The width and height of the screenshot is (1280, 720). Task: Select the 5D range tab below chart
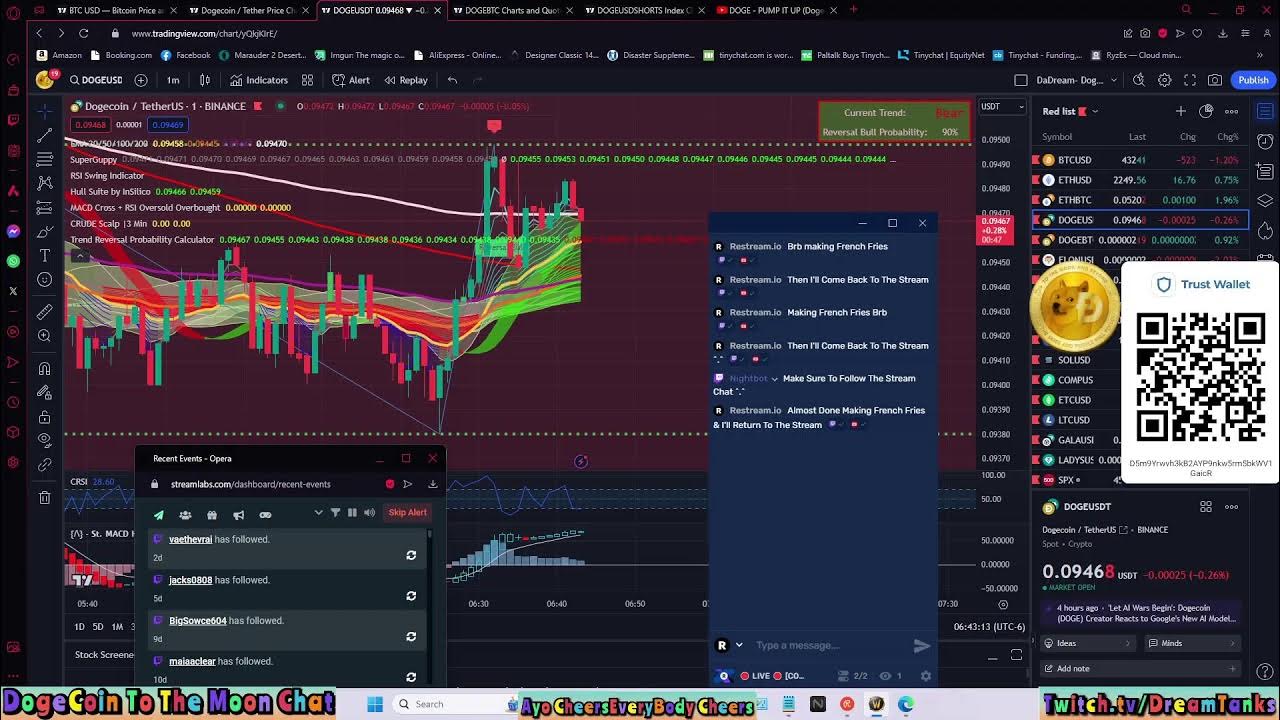pyautogui.click(x=98, y=627)
